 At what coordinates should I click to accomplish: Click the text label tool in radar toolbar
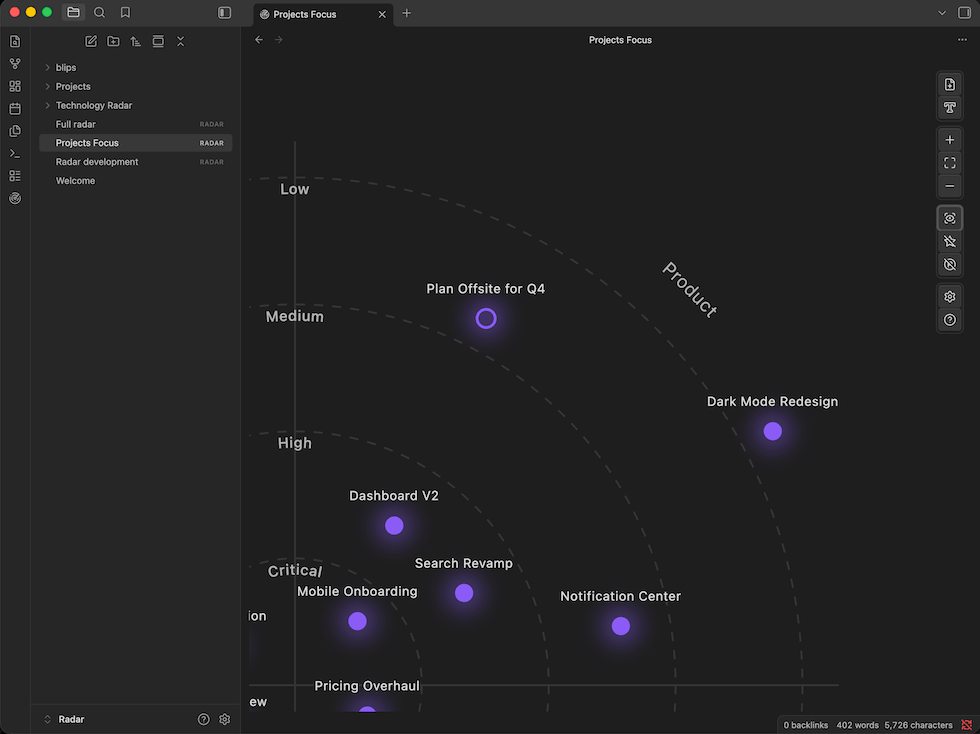pyautogui.click(x=949, y=108)
